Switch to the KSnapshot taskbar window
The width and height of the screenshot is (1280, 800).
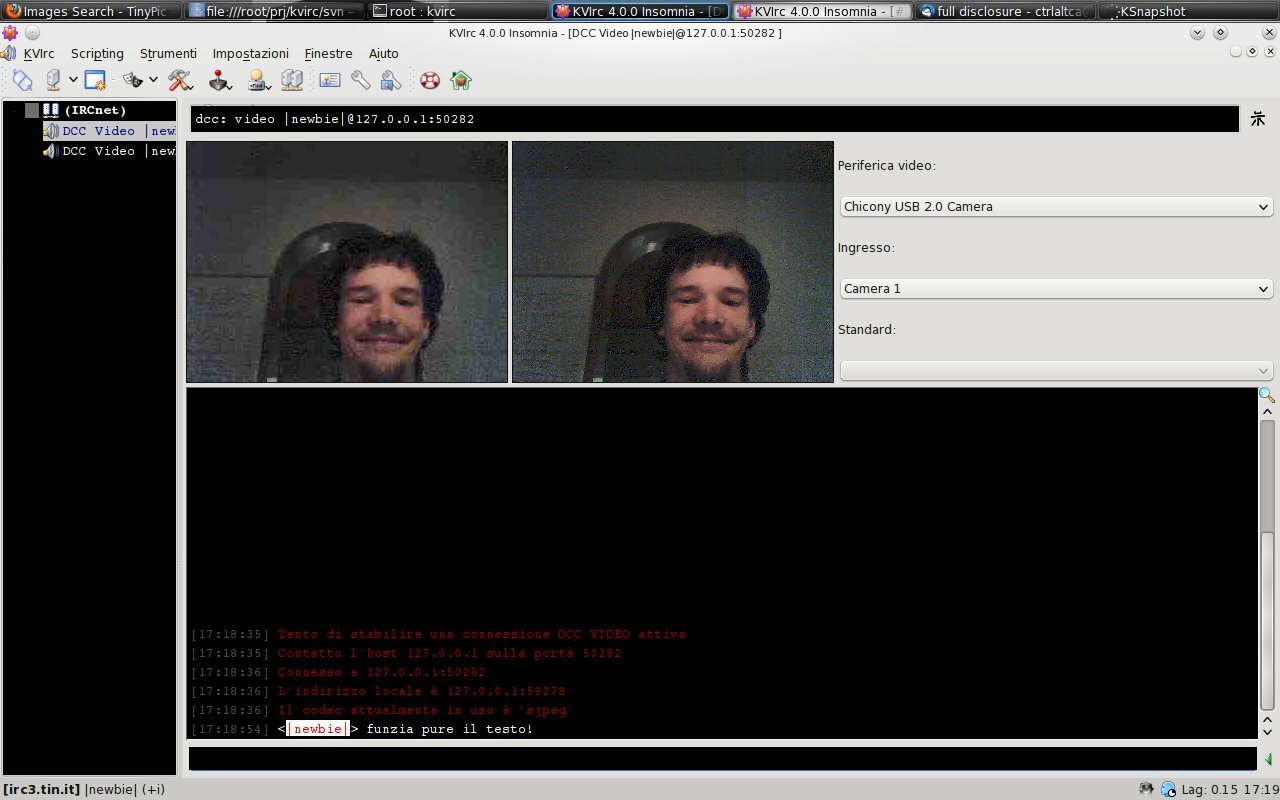click(1152, 12)
